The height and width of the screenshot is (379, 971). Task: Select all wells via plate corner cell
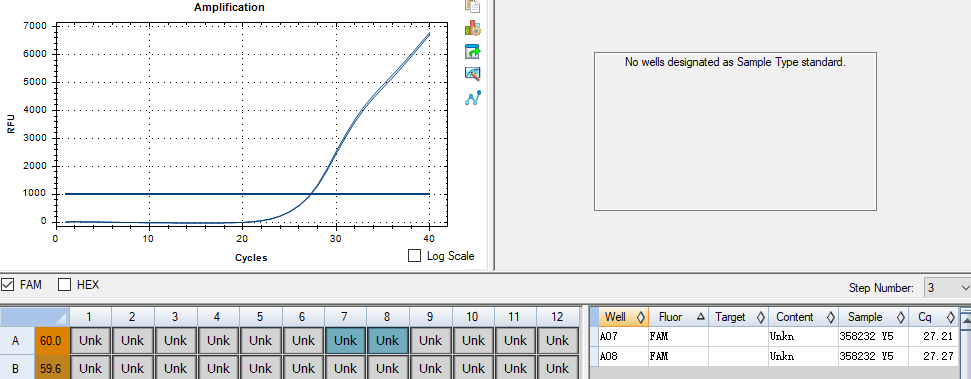35,317
